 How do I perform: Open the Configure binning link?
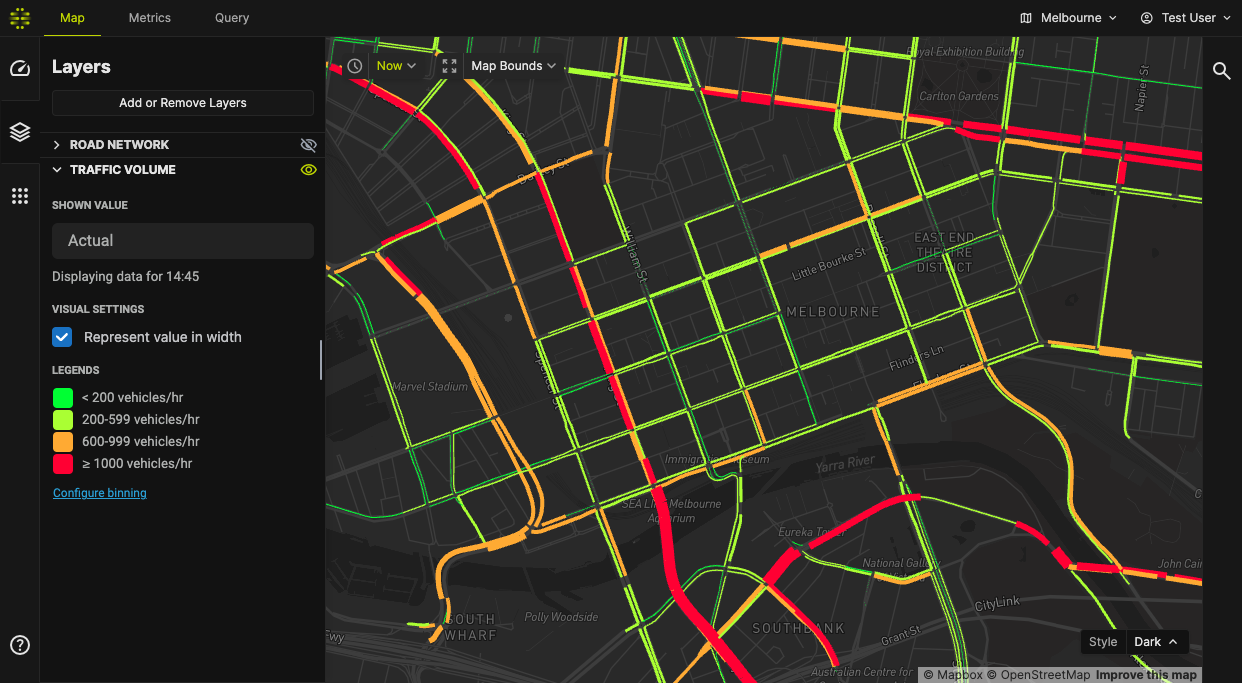point(100,493)
